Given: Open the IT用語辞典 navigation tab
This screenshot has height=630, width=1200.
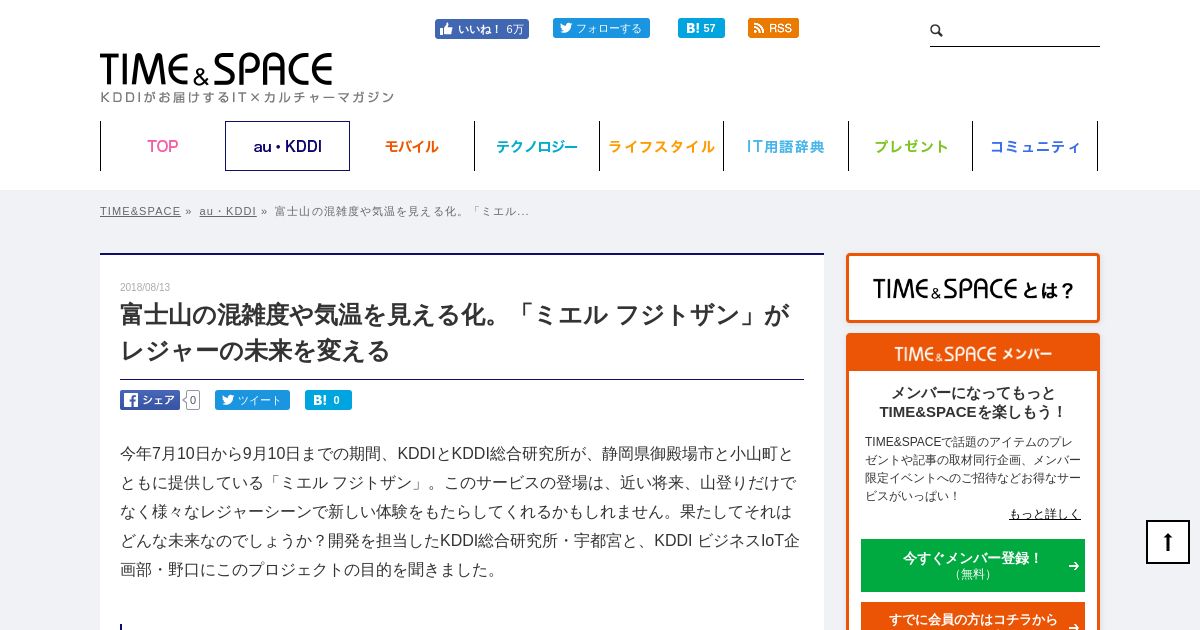Looking at the screenshot, I should point(786,146).
